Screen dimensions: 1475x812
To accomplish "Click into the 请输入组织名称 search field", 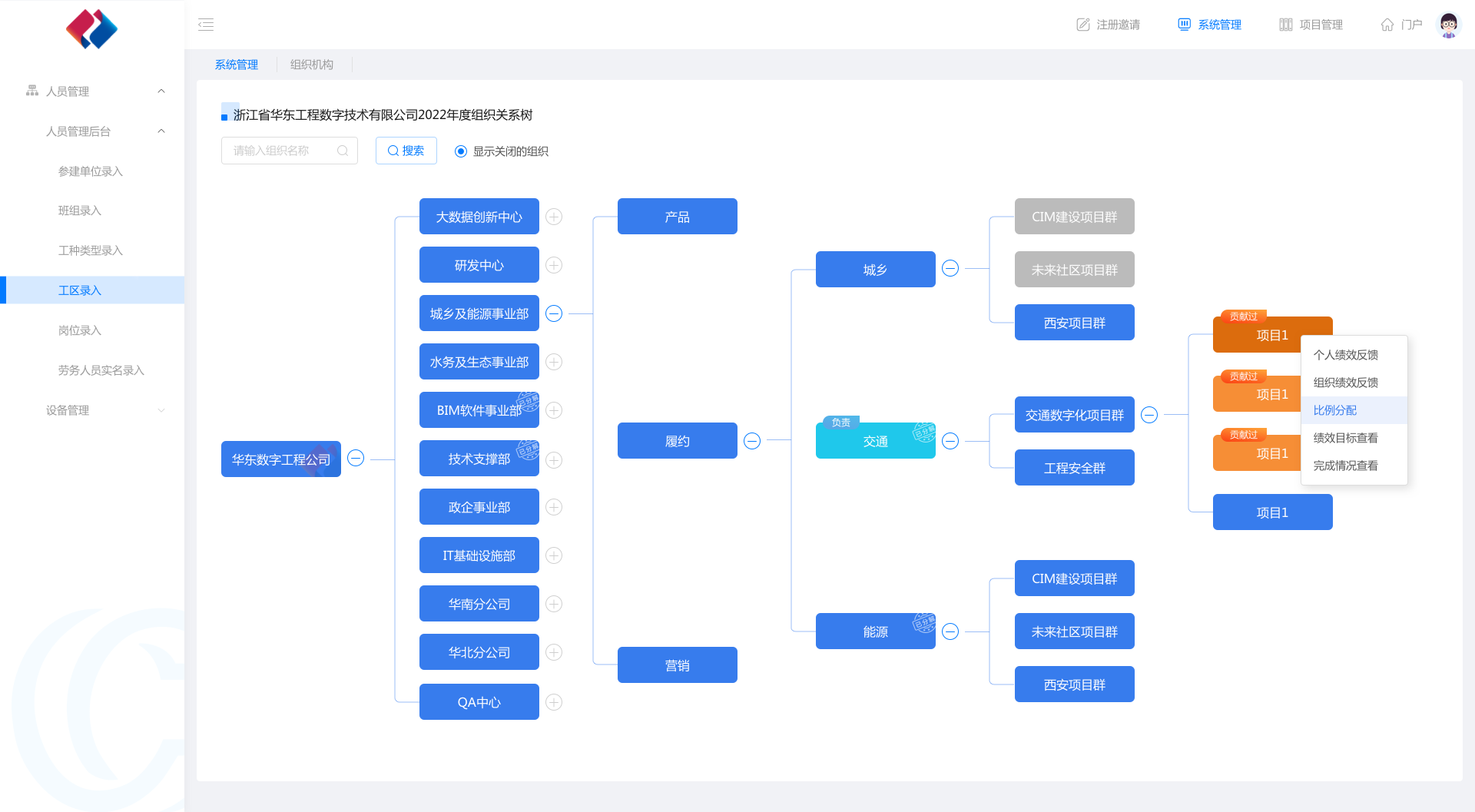I will [x=290, y=151].
